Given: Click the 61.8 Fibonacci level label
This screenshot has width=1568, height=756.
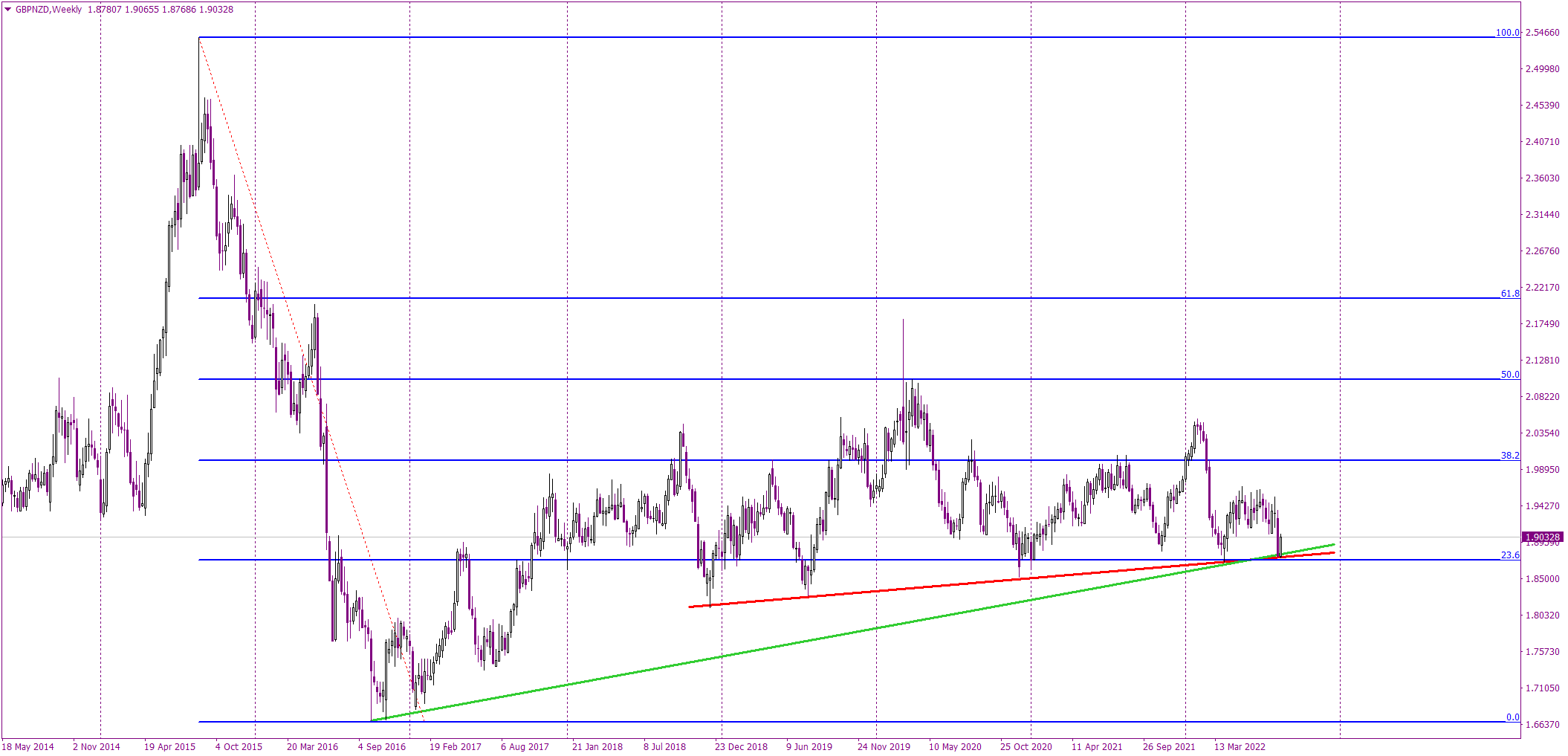Looking at the screenshot, I should point(1510,294).
